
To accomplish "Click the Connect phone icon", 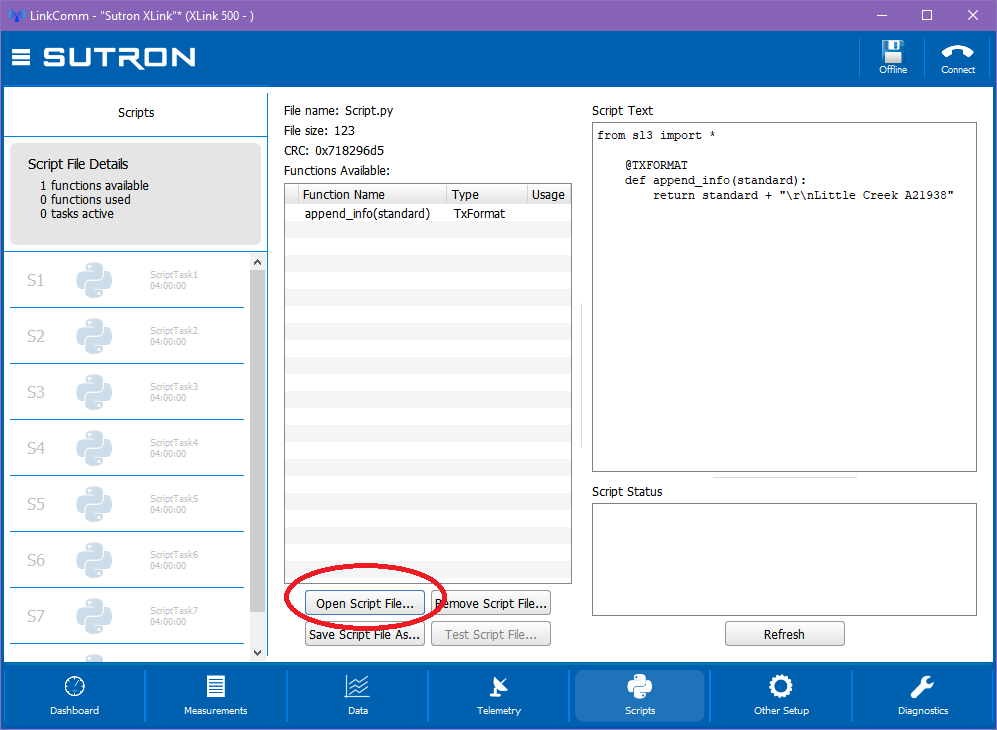I will pos(958,57).
